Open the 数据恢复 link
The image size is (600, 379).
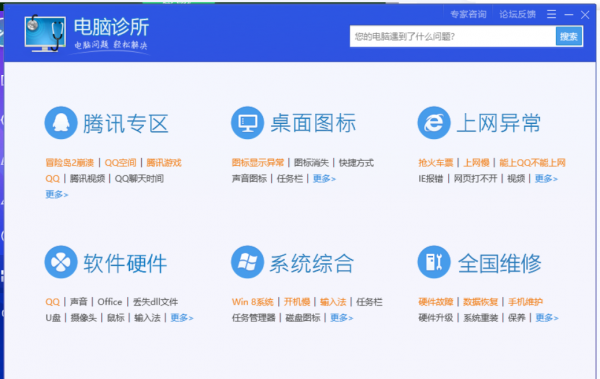[x=481, y=302]
